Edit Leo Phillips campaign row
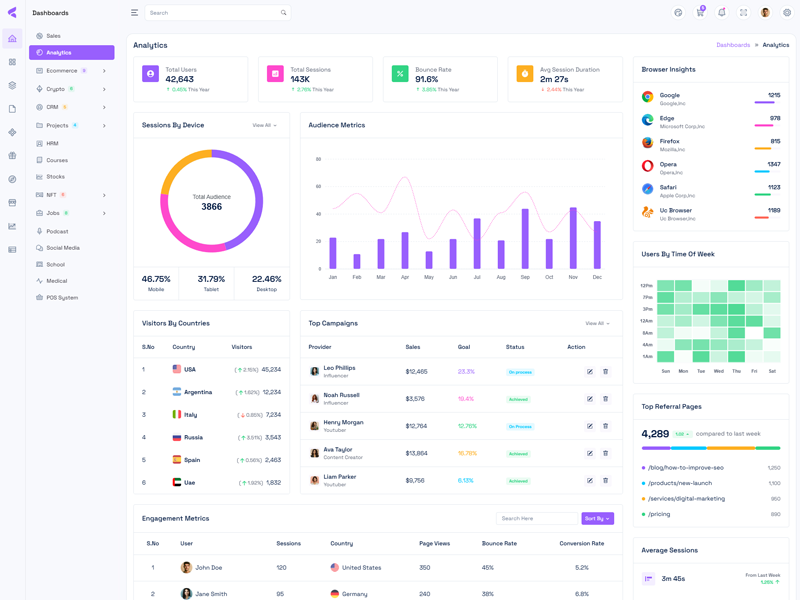 590,372
